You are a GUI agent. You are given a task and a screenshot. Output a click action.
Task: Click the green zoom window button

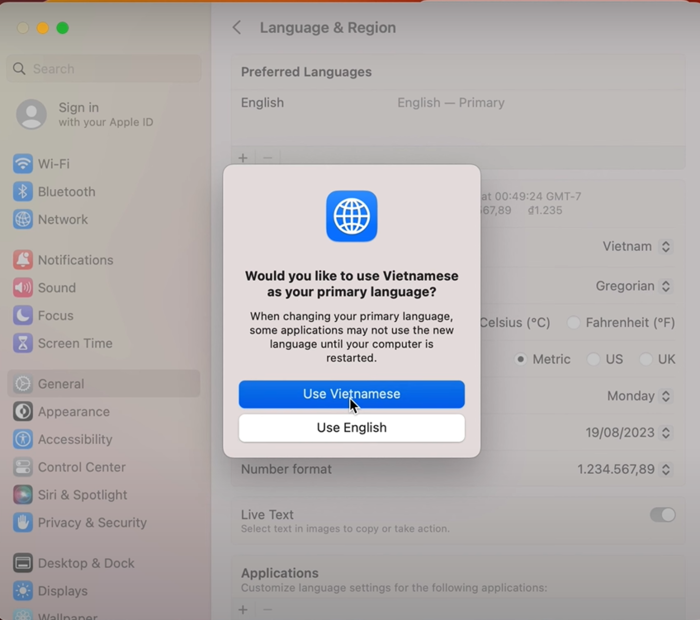click(x=62, y=28)
